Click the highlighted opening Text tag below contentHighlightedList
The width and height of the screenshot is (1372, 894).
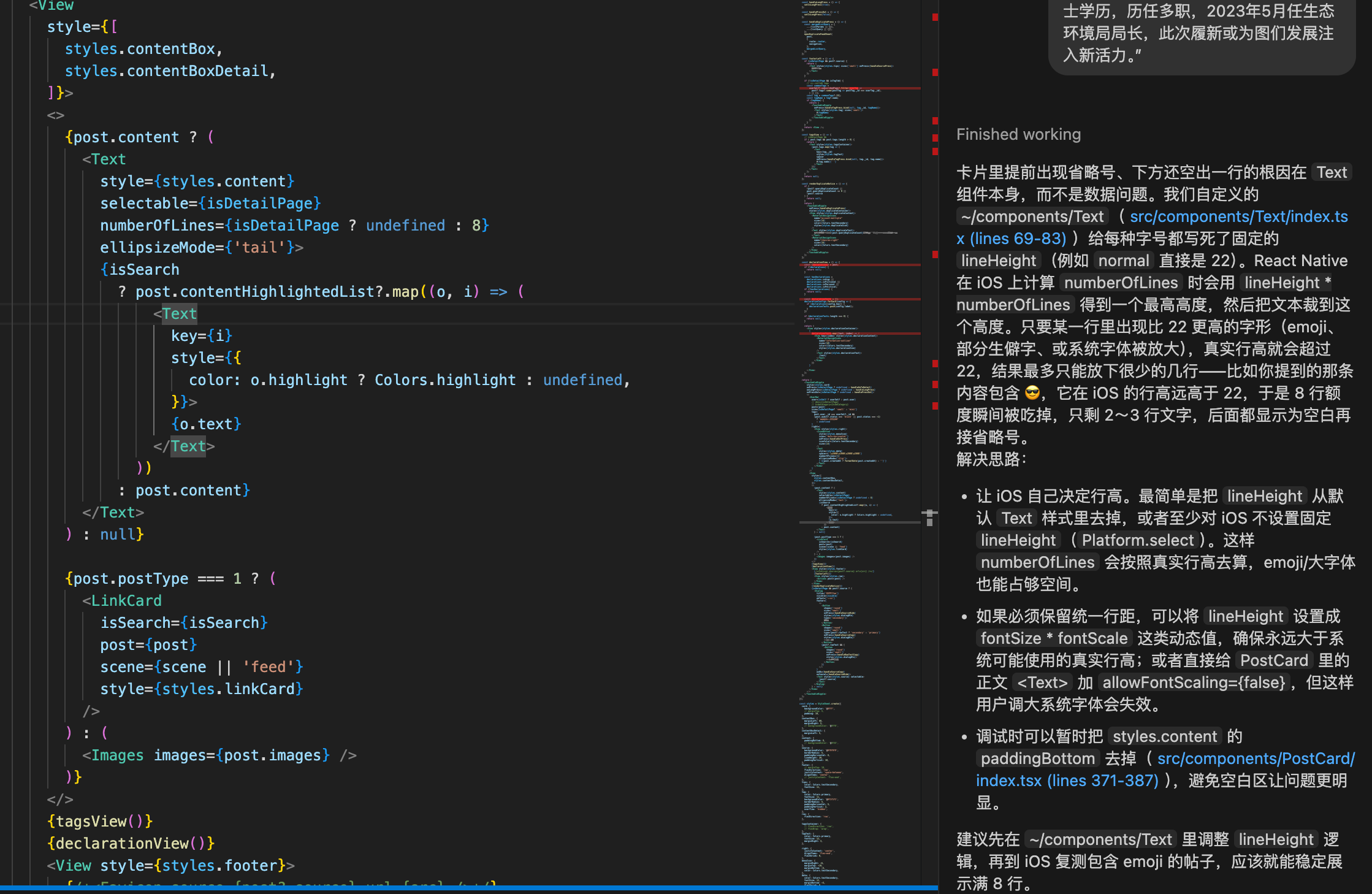click(x=179, y=314)
